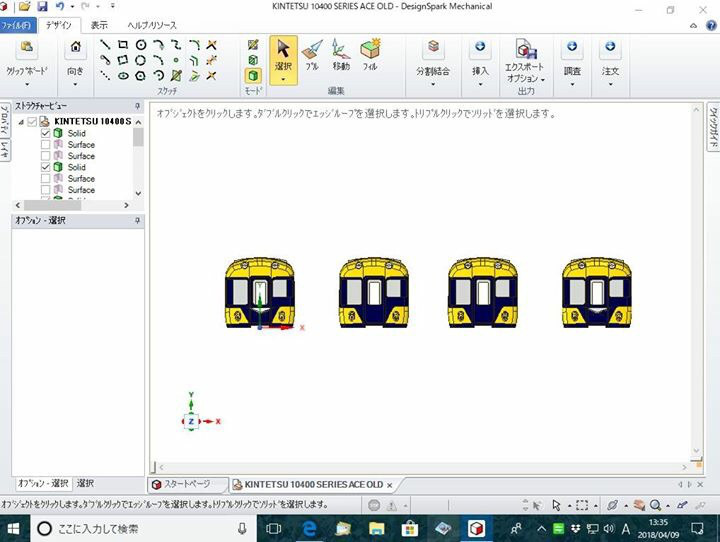The image size is (720, 542).
Task: Select the Create Rounded Corner tool
Action: (x=194, y=45)
